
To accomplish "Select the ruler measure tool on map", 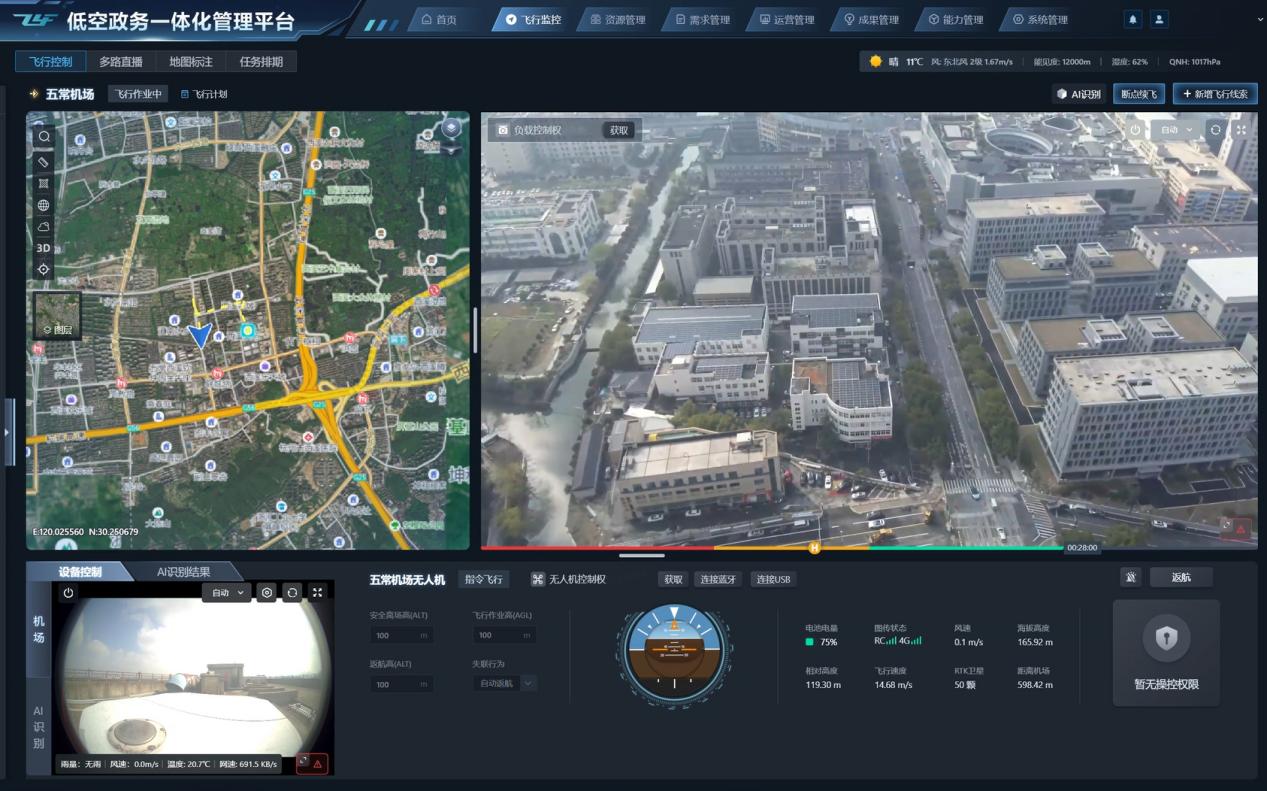I will click(x=43, y=161).
